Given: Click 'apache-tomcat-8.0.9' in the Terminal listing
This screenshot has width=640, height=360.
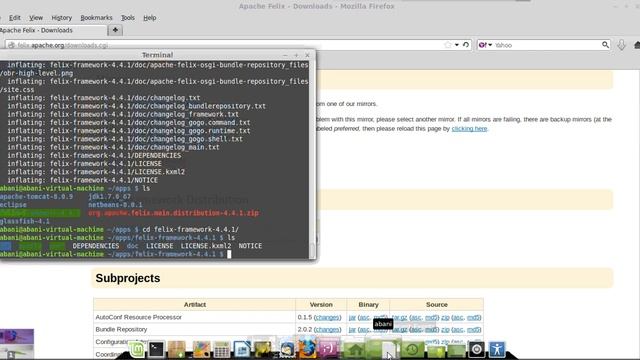Looking at the screenshot, I should tap(36, 197).
